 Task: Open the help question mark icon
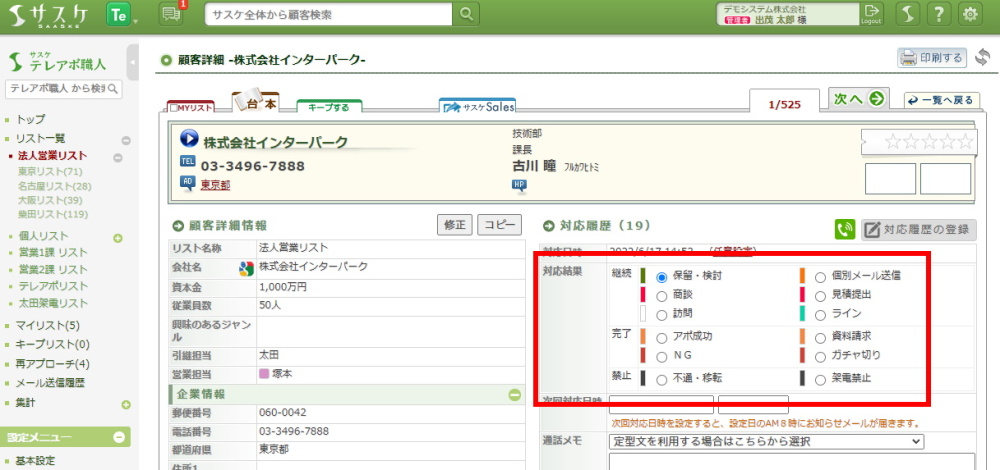939,14
